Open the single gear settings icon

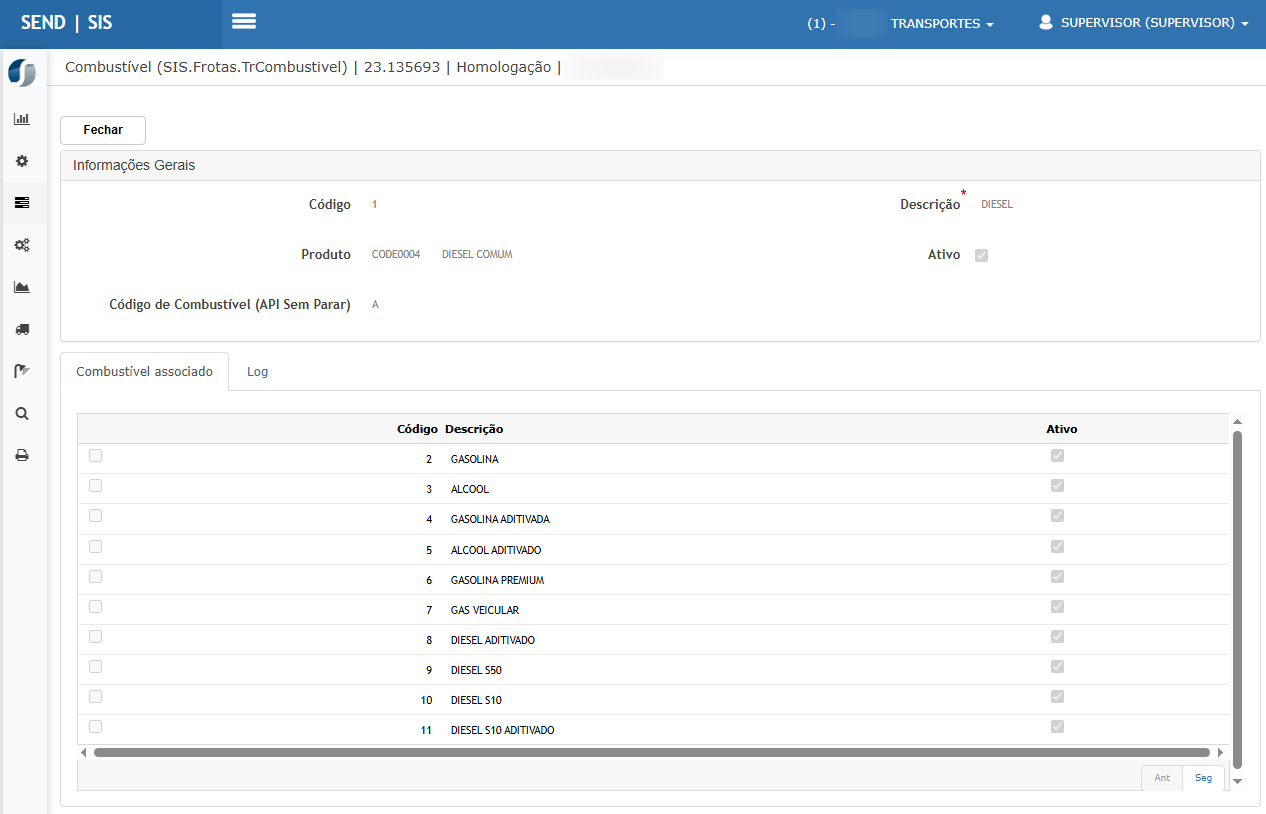[22, 161]
